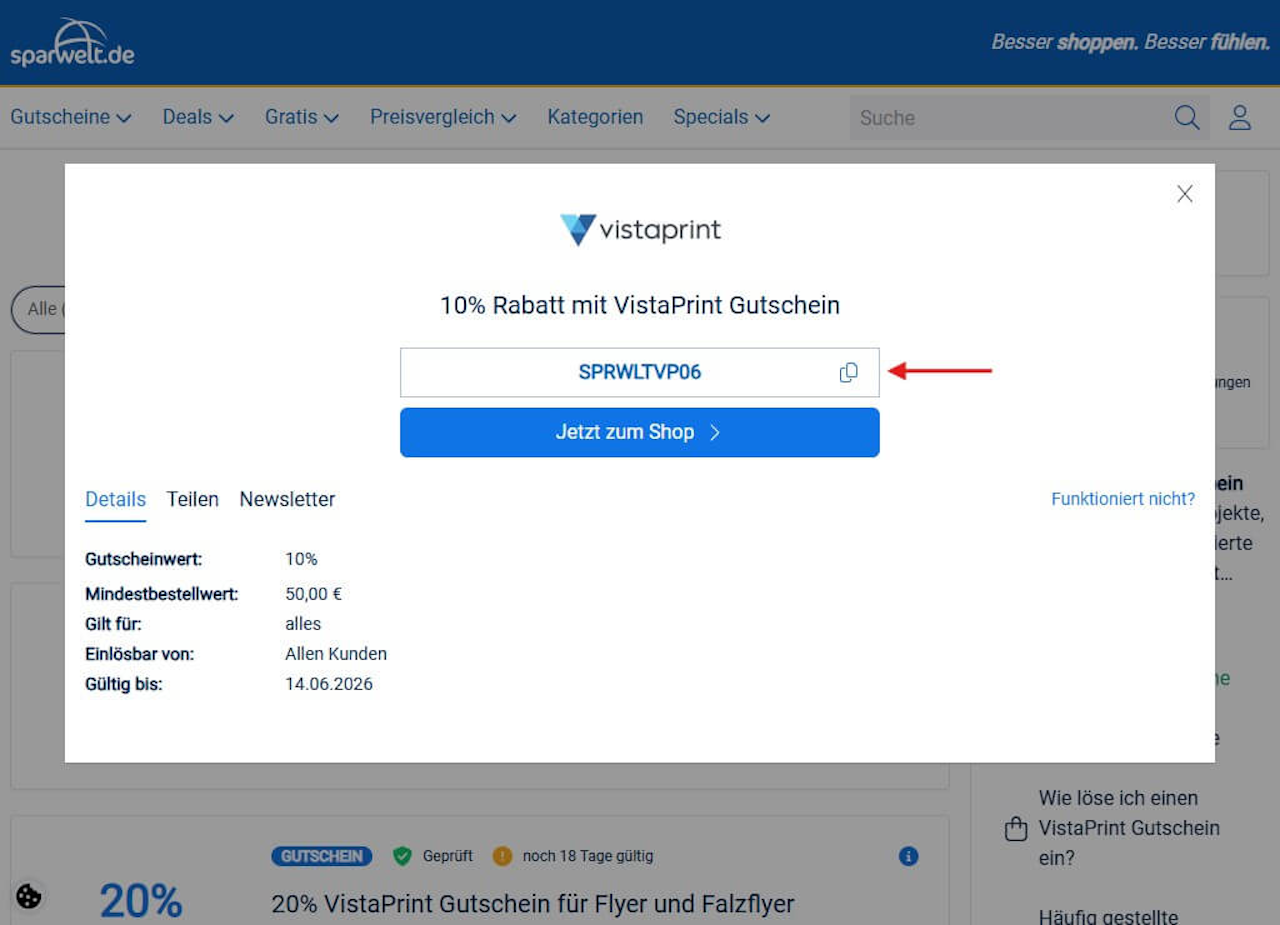
Task: Click the green Geprüft shield icon
Action: click(x=402, y=856)
